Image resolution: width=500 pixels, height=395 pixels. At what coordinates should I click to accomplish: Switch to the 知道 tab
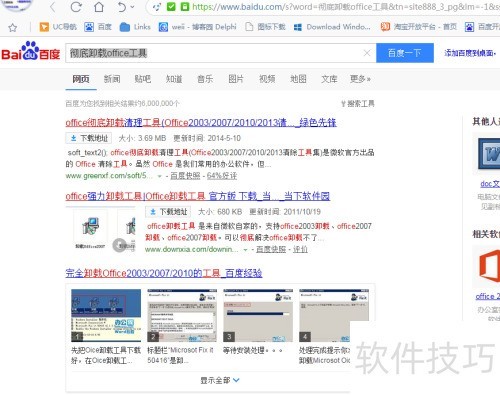[x=174, y=79]
